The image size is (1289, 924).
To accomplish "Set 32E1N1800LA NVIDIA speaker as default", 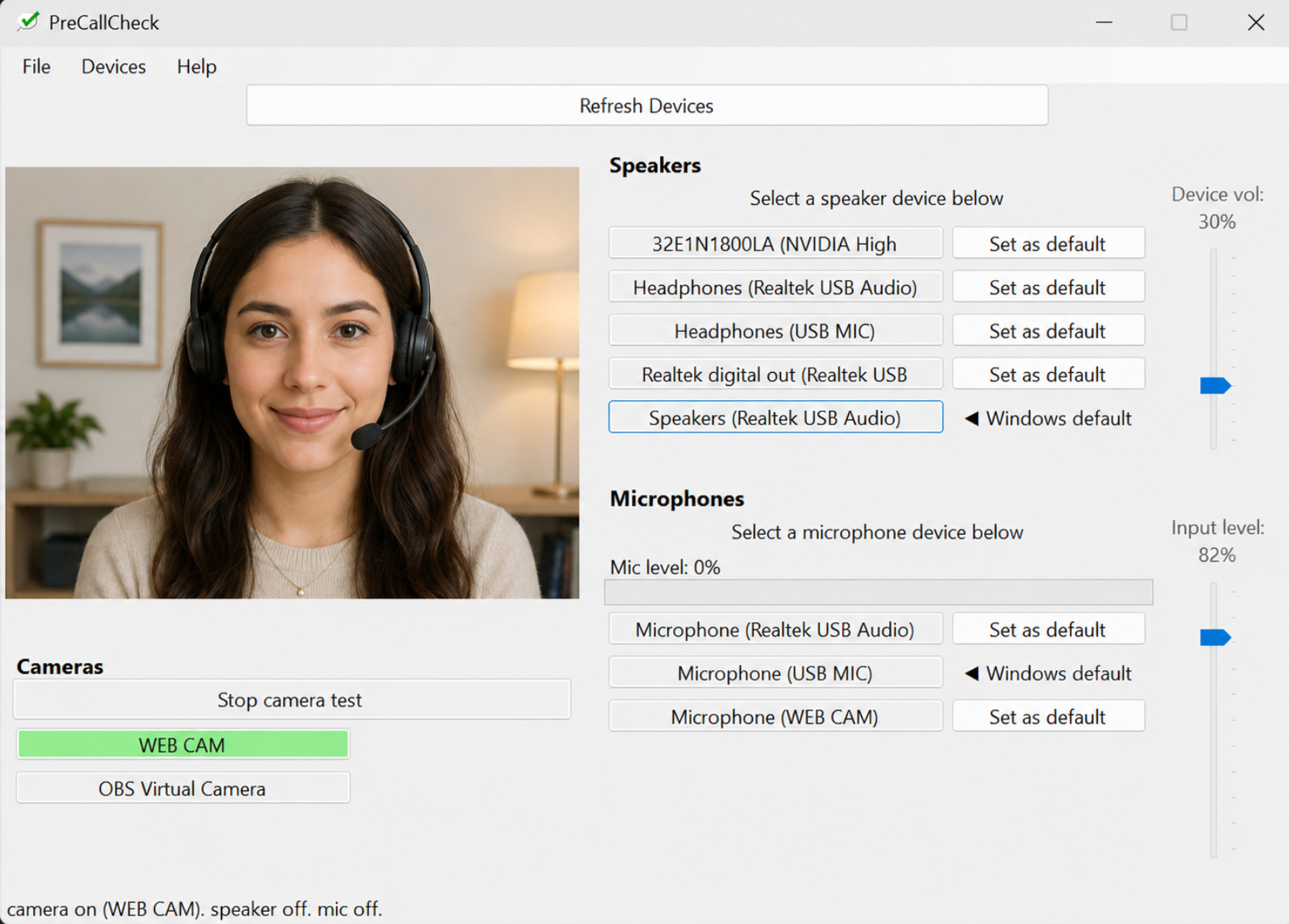I will pos(1048,244).
